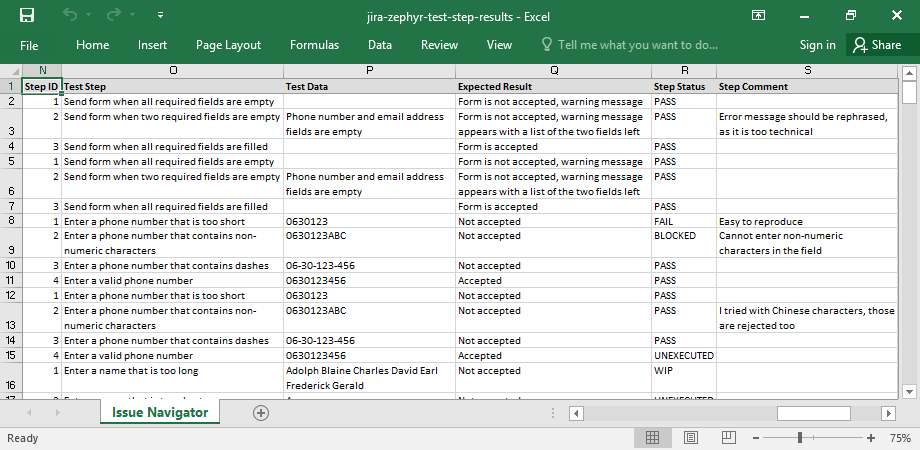Screen dimensions: 920x450
Task: Click the zoom out minus icon
Action: click(x=758, y=438)
